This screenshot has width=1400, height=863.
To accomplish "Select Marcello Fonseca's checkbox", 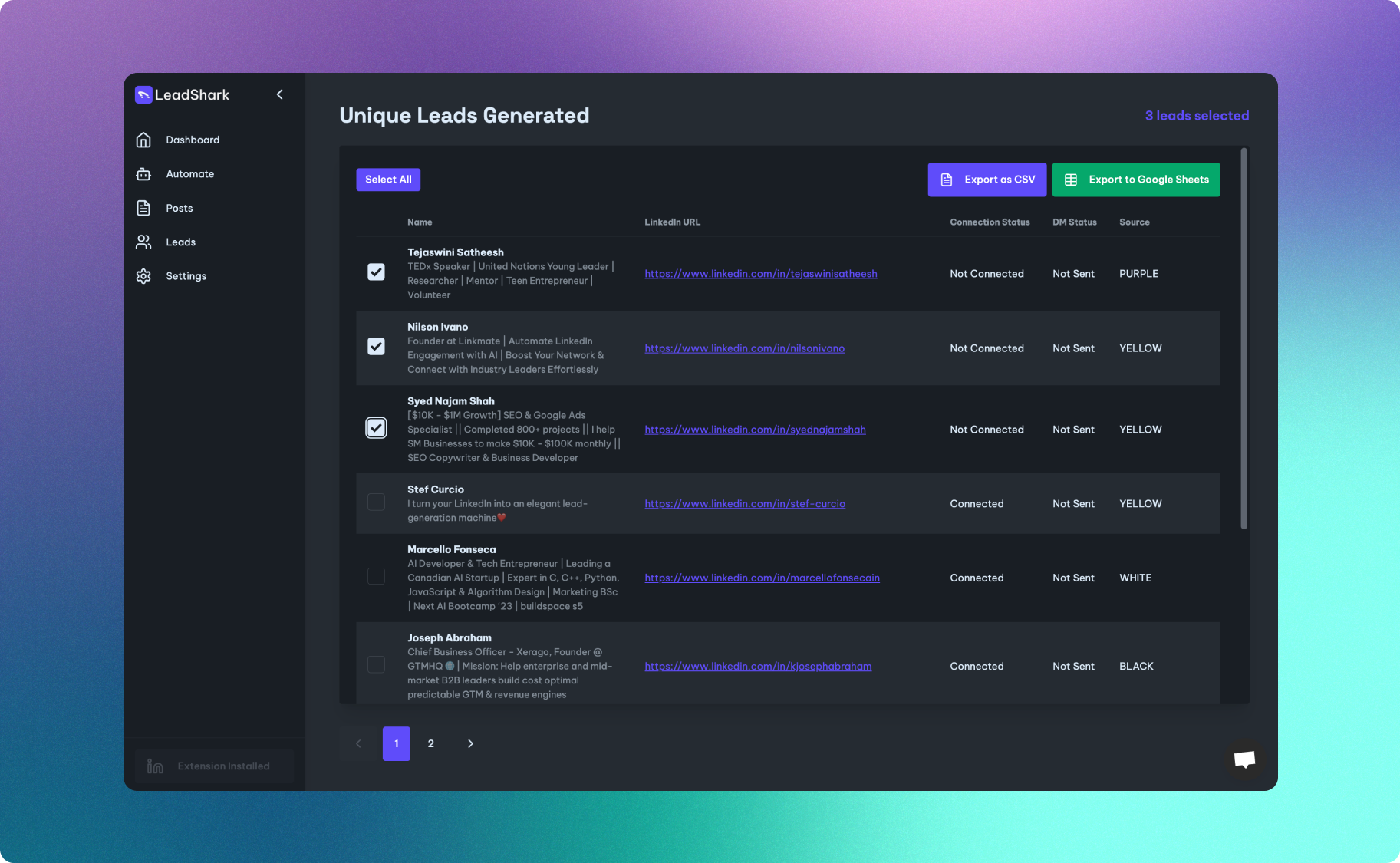I will (x=376, y=576).
